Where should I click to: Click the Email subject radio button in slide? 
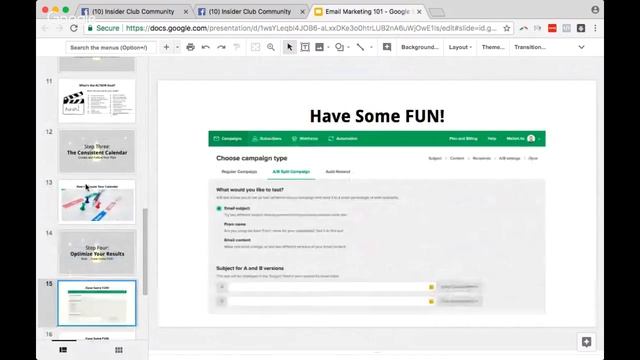coord(219,209)
